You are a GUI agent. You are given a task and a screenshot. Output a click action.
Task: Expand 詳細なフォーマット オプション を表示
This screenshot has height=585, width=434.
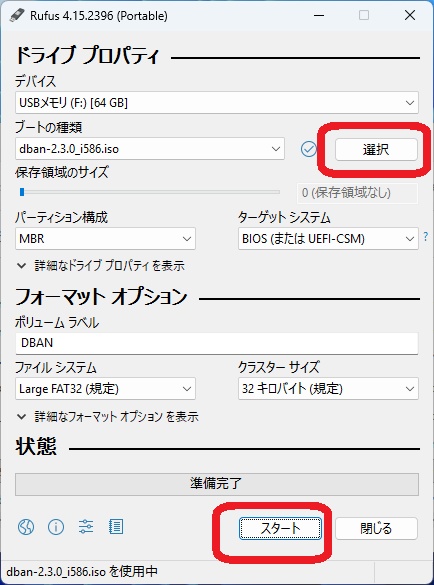(x=108, y=416)
